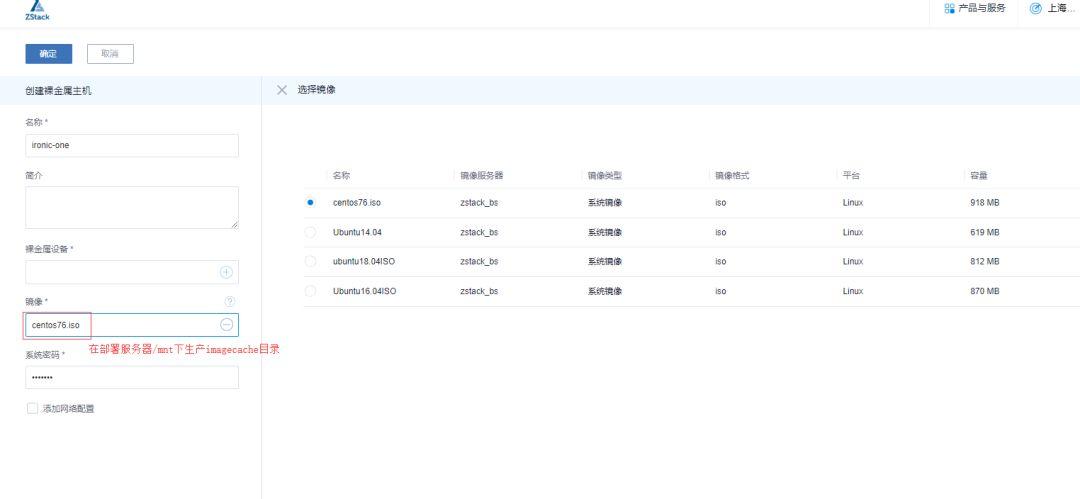Click the 确定 confirm button
The image size is (1080, 499).
48,54
